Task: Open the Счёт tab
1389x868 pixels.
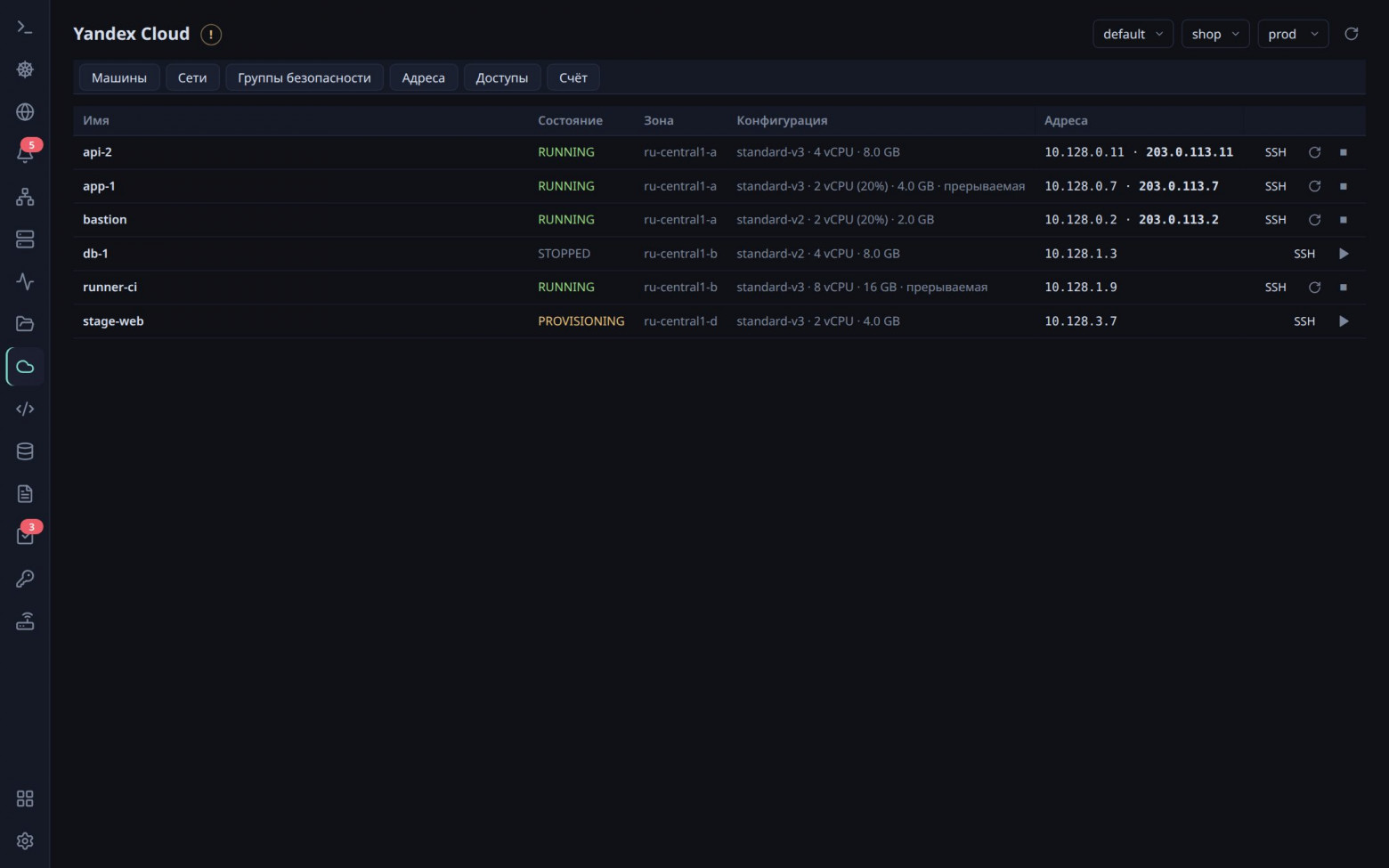Action: [x=573, y=77]
